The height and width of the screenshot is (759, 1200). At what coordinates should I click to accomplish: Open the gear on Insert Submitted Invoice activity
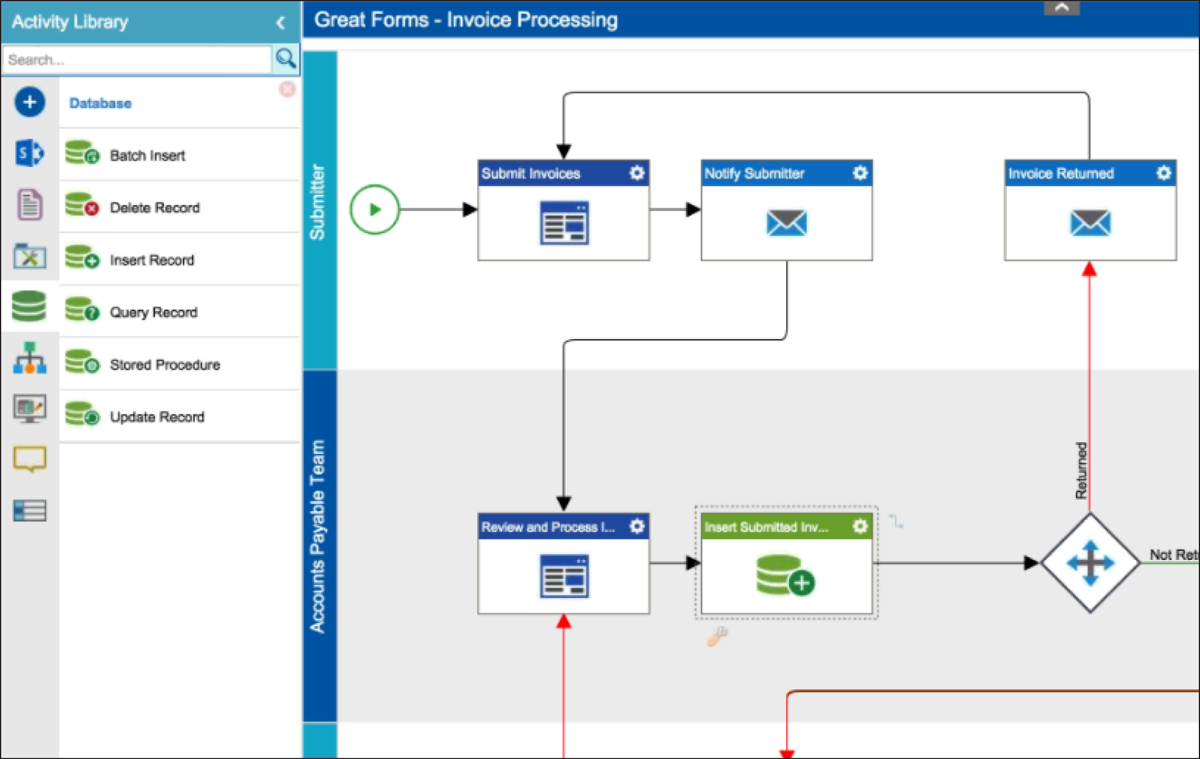[x=859, y=525]
